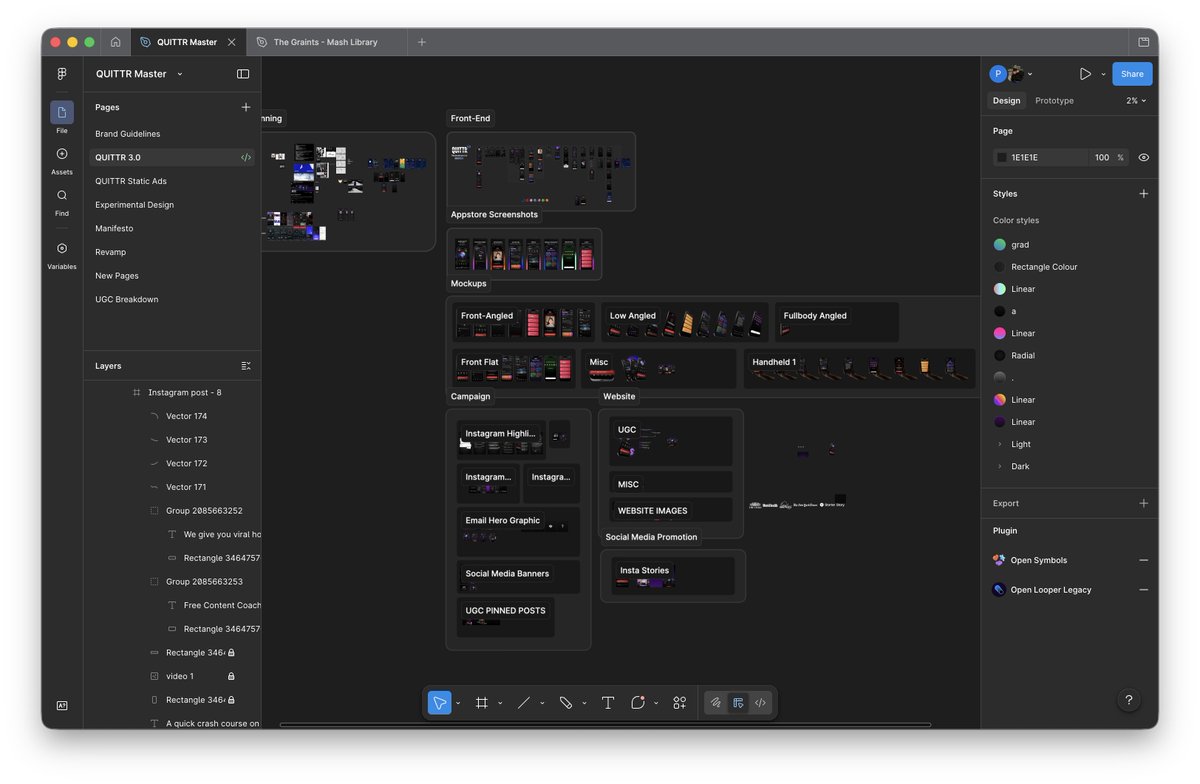Image resolution: width=1200 pixels, height=784 pixels.
Task: Open the Move tool options chevron
Action: click(x=458, y=703)
